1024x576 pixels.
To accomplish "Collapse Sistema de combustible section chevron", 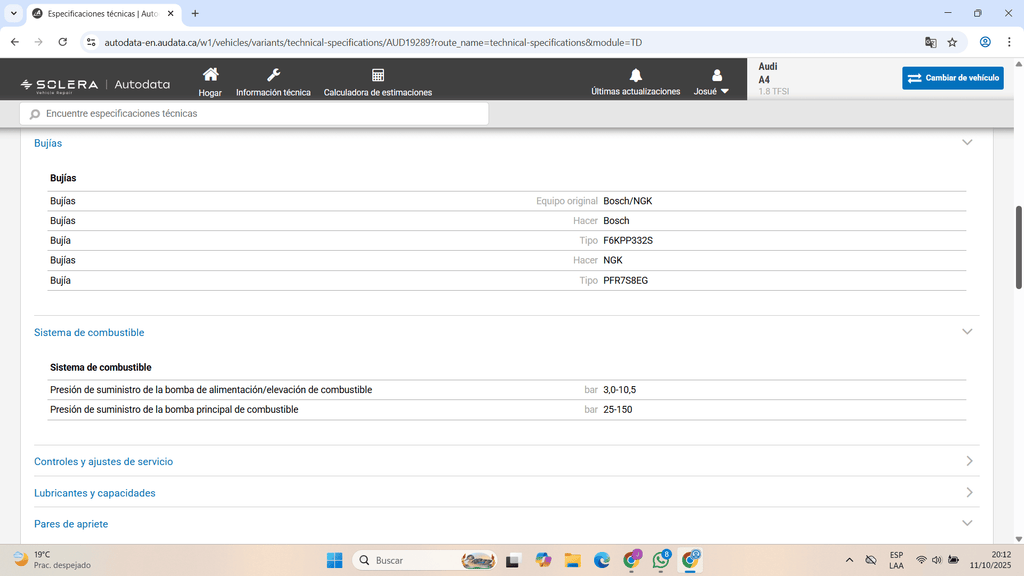I will [x=966, y=332].
